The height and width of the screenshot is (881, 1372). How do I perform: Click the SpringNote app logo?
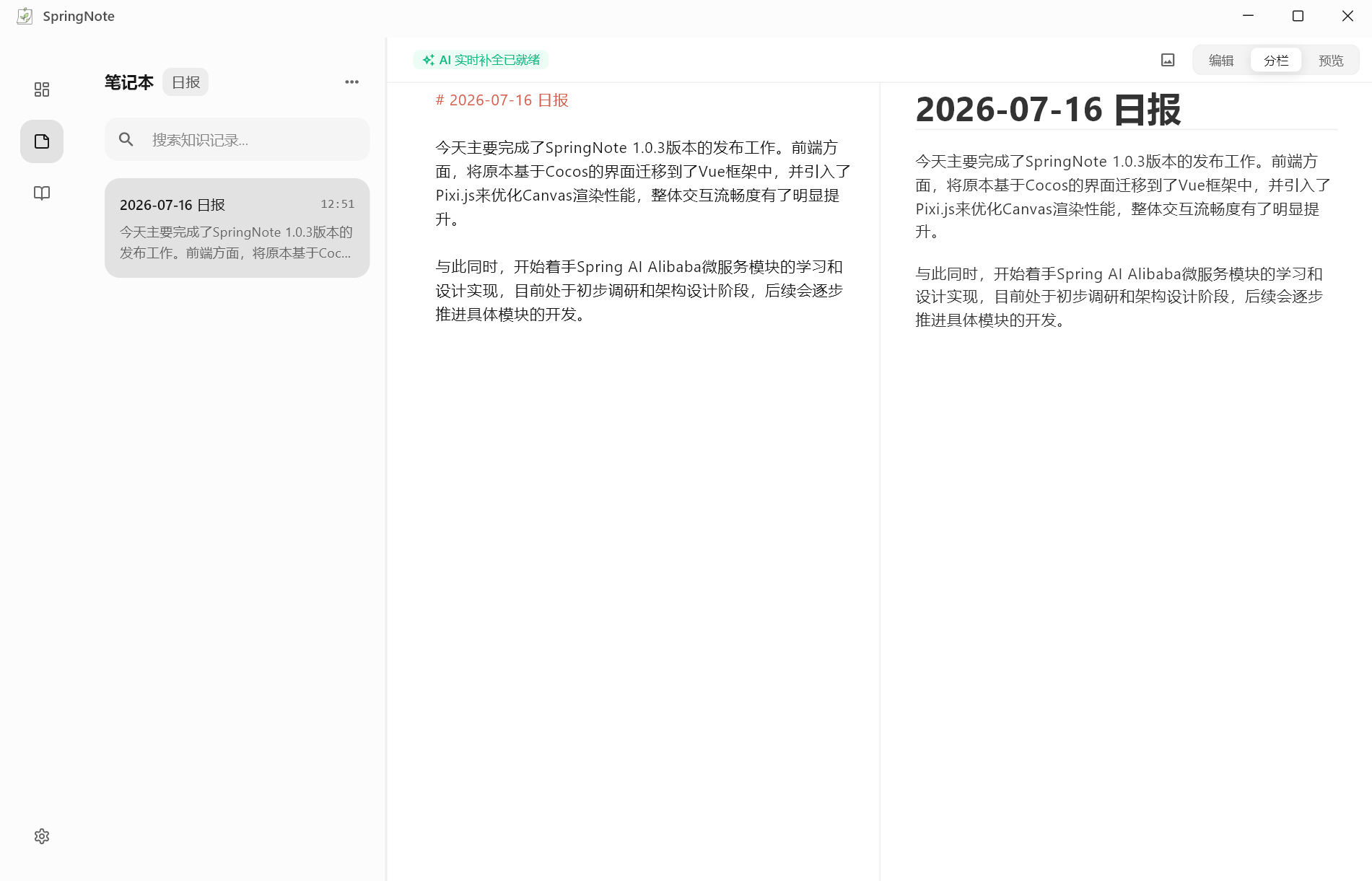coord(25,16)
